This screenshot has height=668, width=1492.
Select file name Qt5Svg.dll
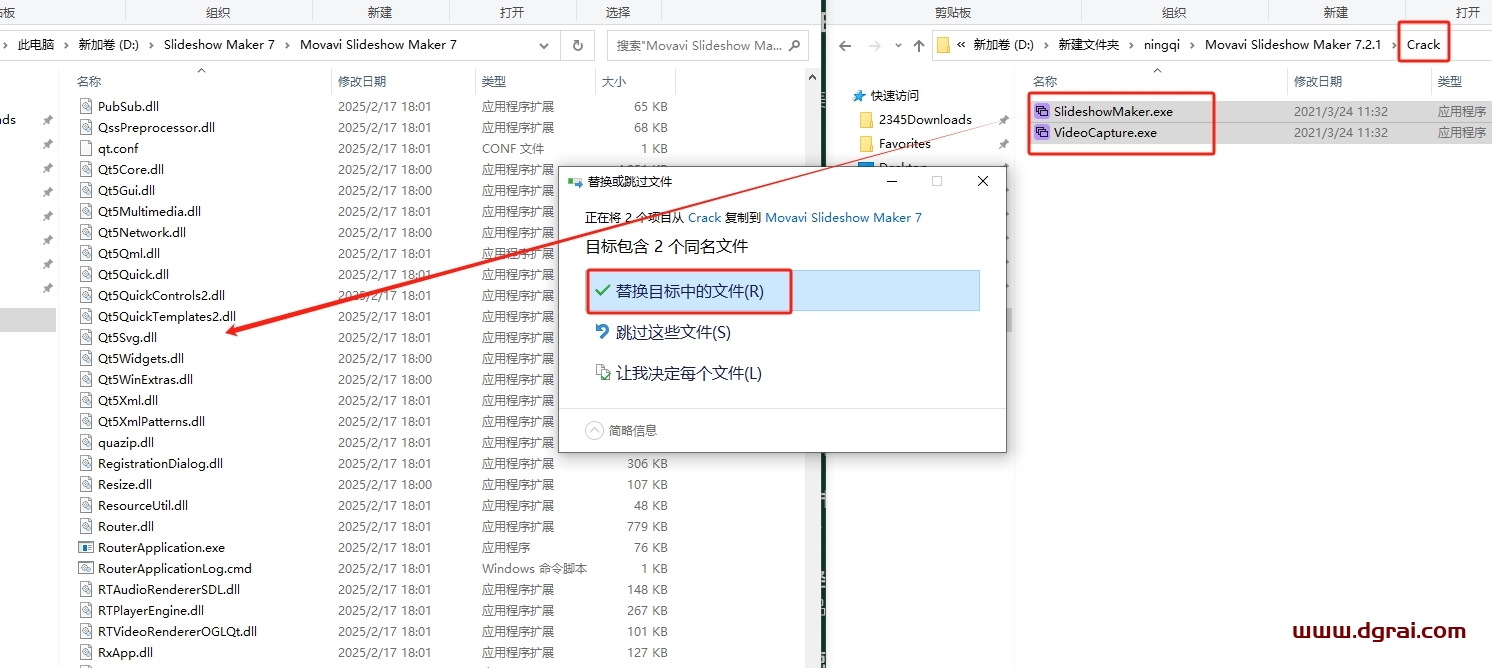(128, 337)
